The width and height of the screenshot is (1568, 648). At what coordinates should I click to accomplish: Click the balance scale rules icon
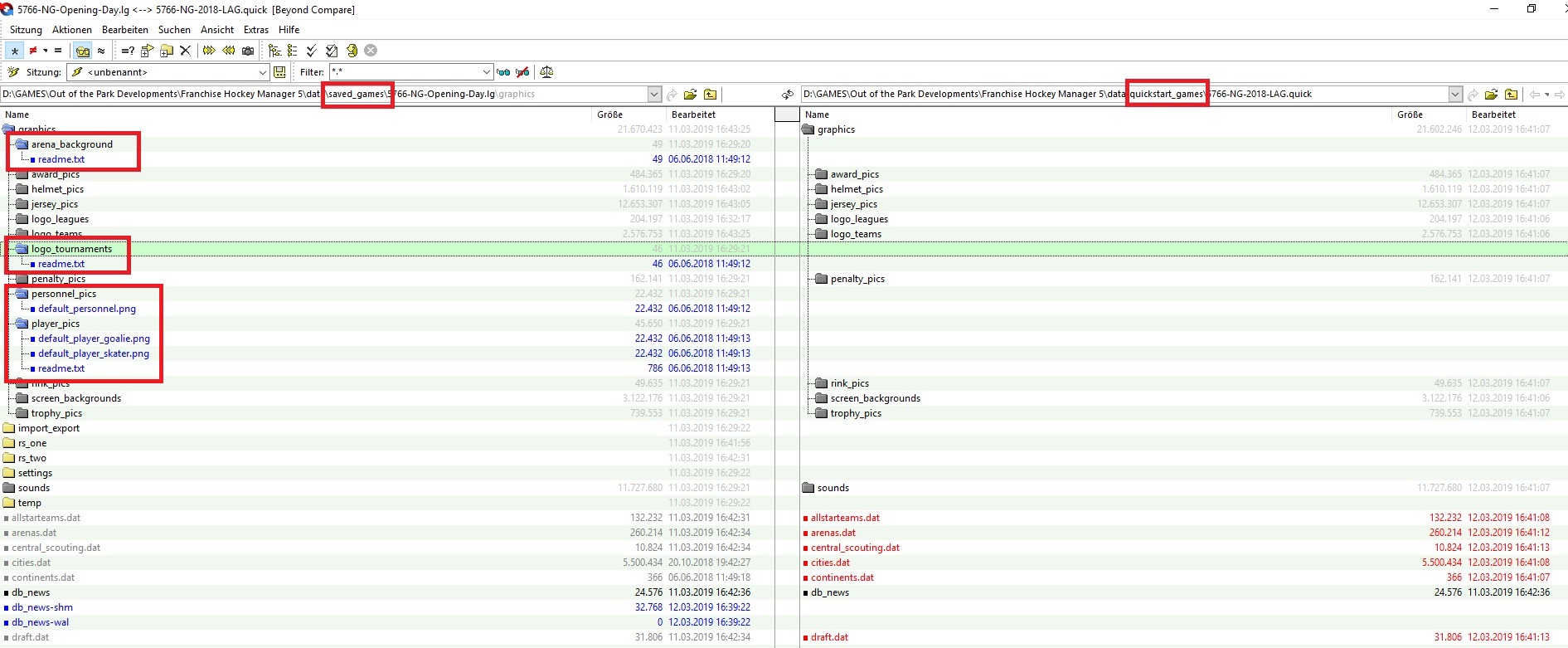tap(546, 72)
